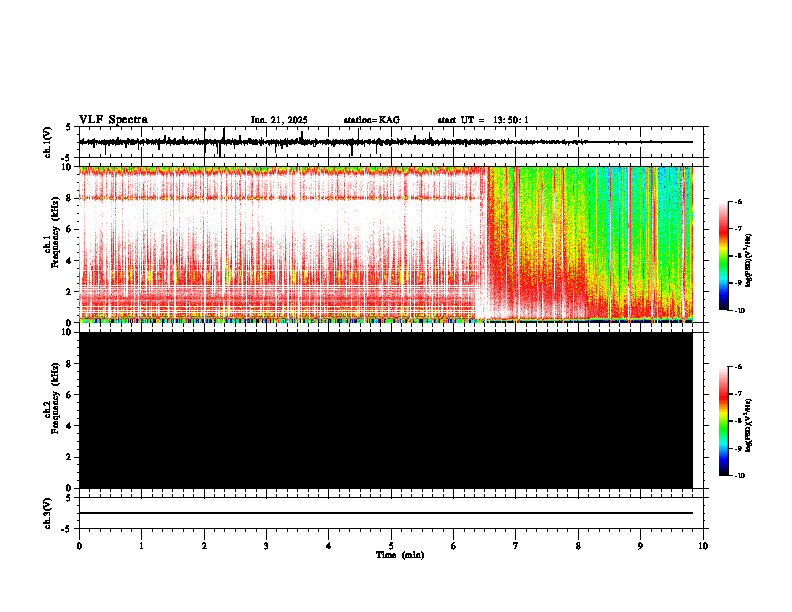
Task: Click the "VLF Spectra" plot title
Action: [113, 120]
